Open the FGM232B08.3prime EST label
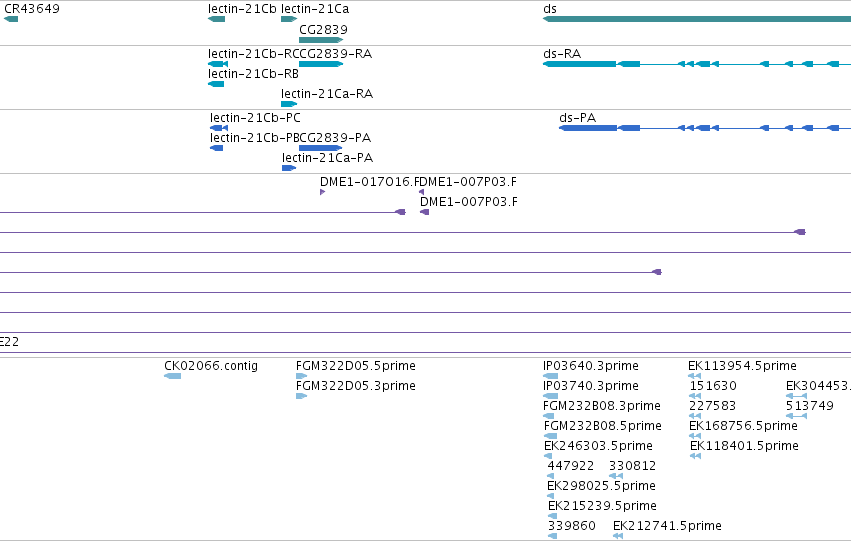The height and width of the screenshot is (541, 851). 602,406
